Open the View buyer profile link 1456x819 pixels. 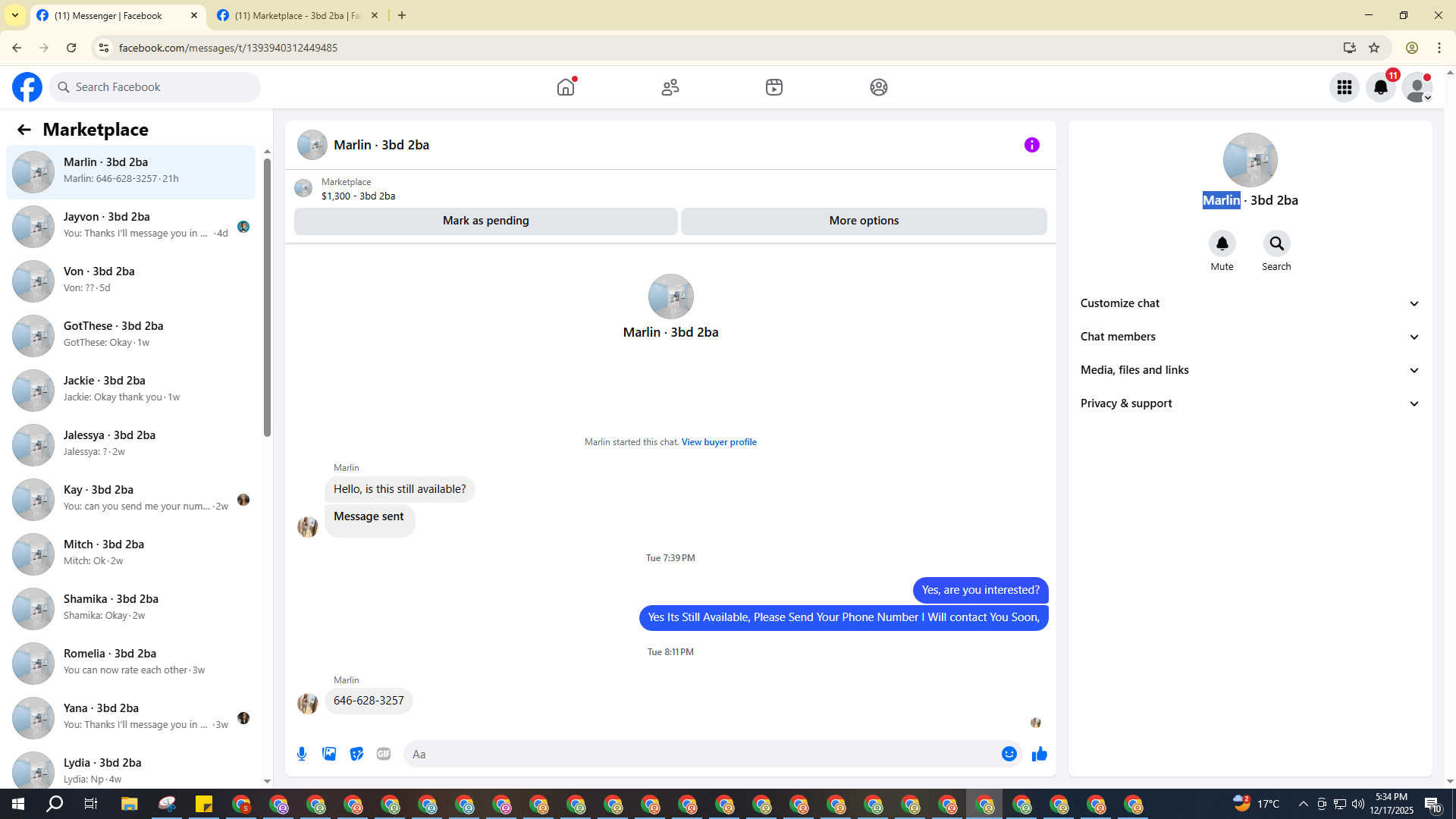tap(718, 442)
